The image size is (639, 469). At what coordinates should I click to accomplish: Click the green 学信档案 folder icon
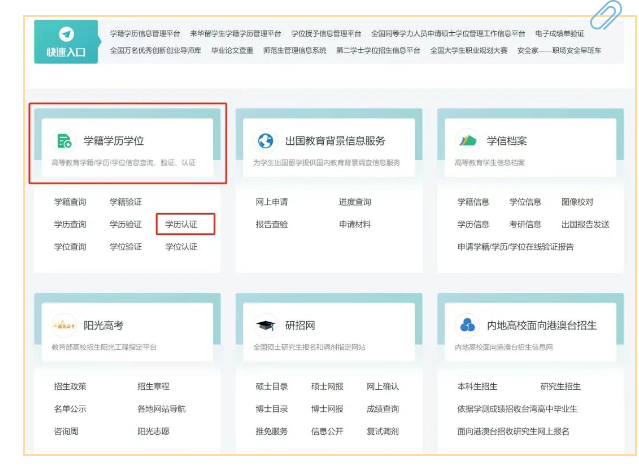coord(468,140)
